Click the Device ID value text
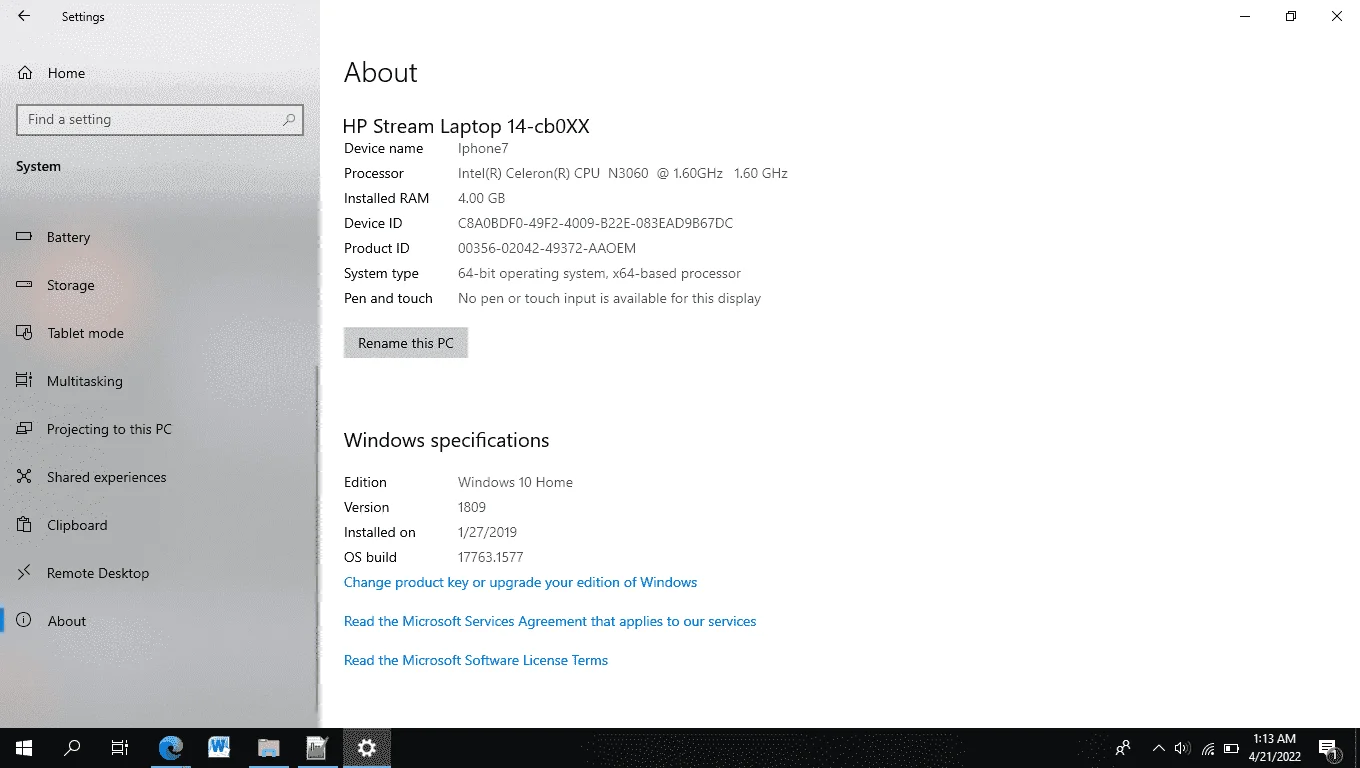The width and height of the screenshot is (1360, 768). [595, 223]
